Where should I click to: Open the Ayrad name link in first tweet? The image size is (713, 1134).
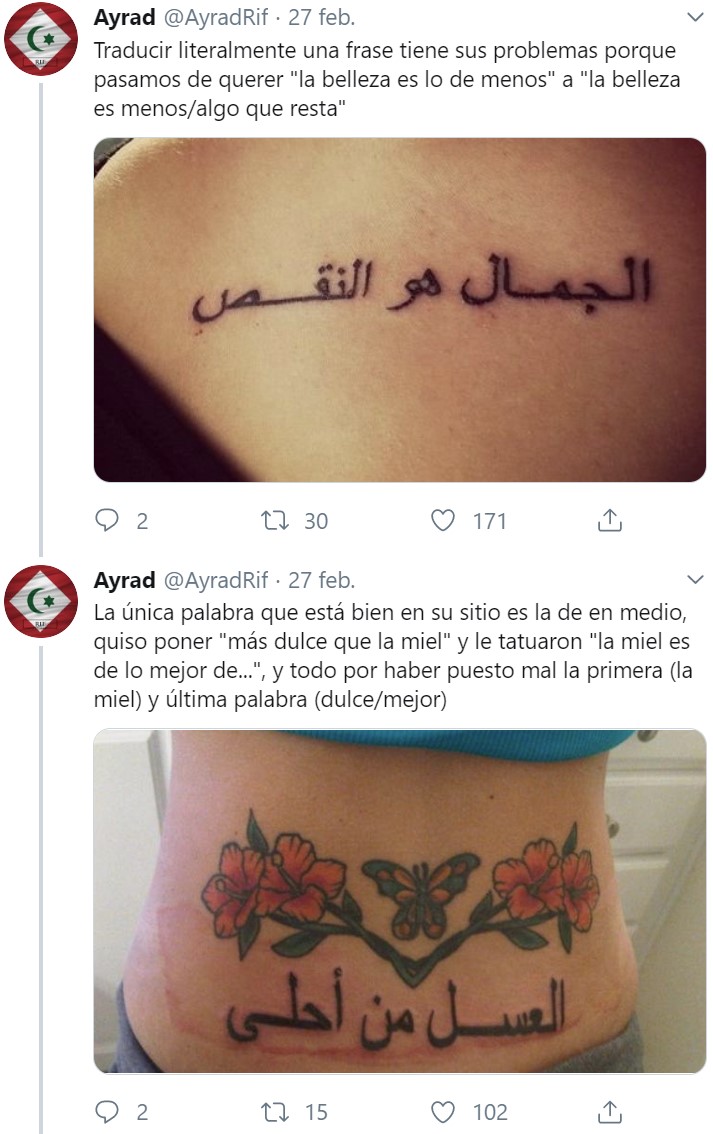pos(124,17)
